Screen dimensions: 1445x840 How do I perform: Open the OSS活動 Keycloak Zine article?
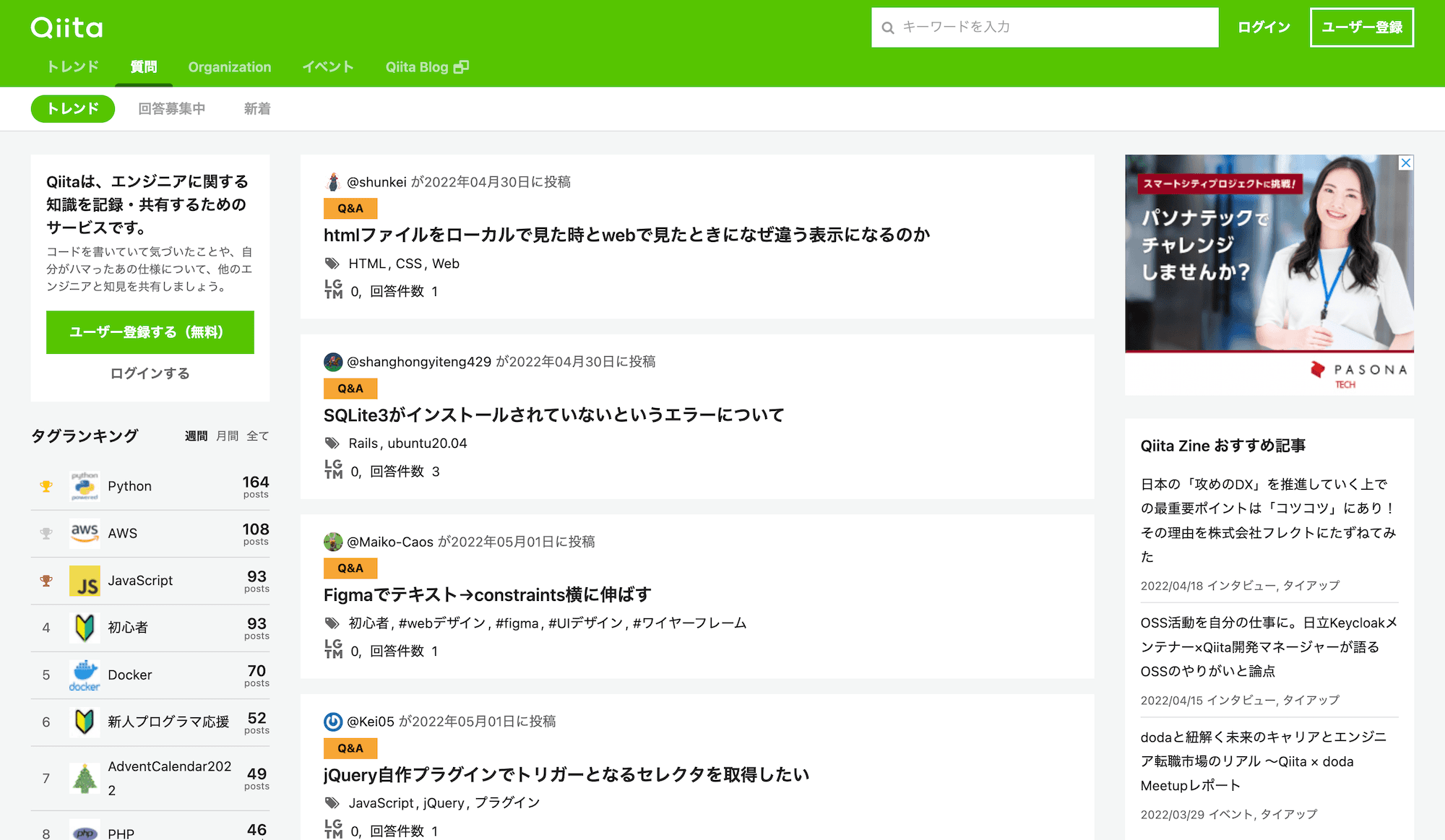pyautogui.click(x=1269, y=647)
